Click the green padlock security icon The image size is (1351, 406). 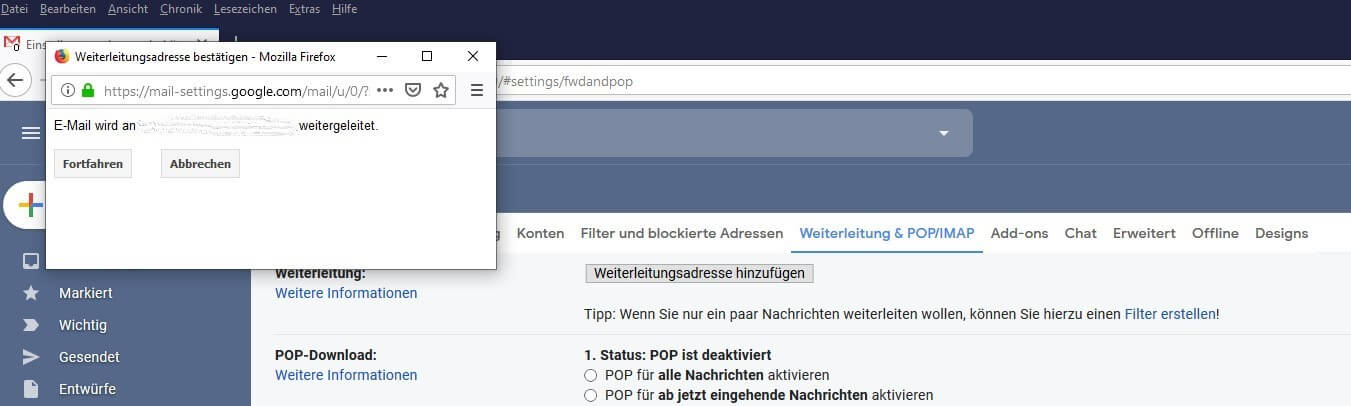click(88, 90)
